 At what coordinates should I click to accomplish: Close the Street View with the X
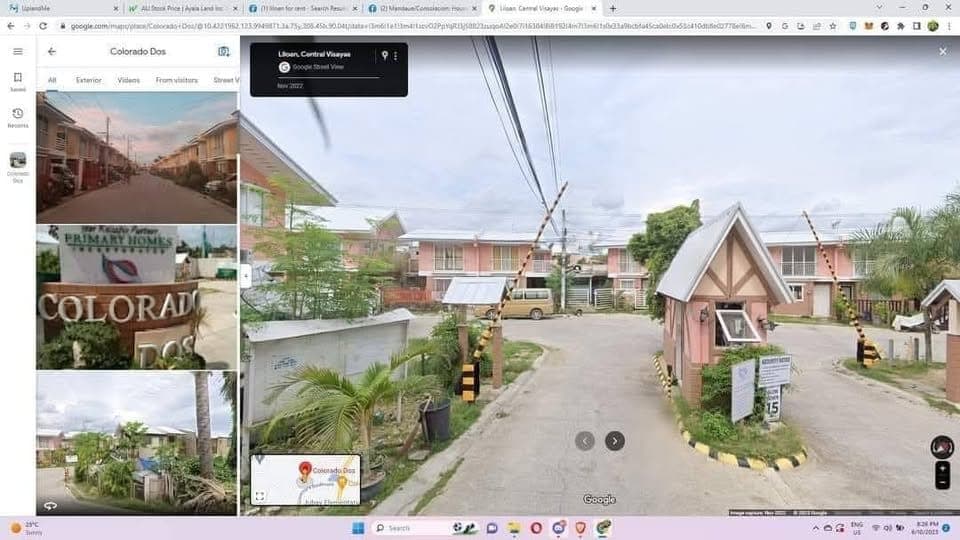943,51
